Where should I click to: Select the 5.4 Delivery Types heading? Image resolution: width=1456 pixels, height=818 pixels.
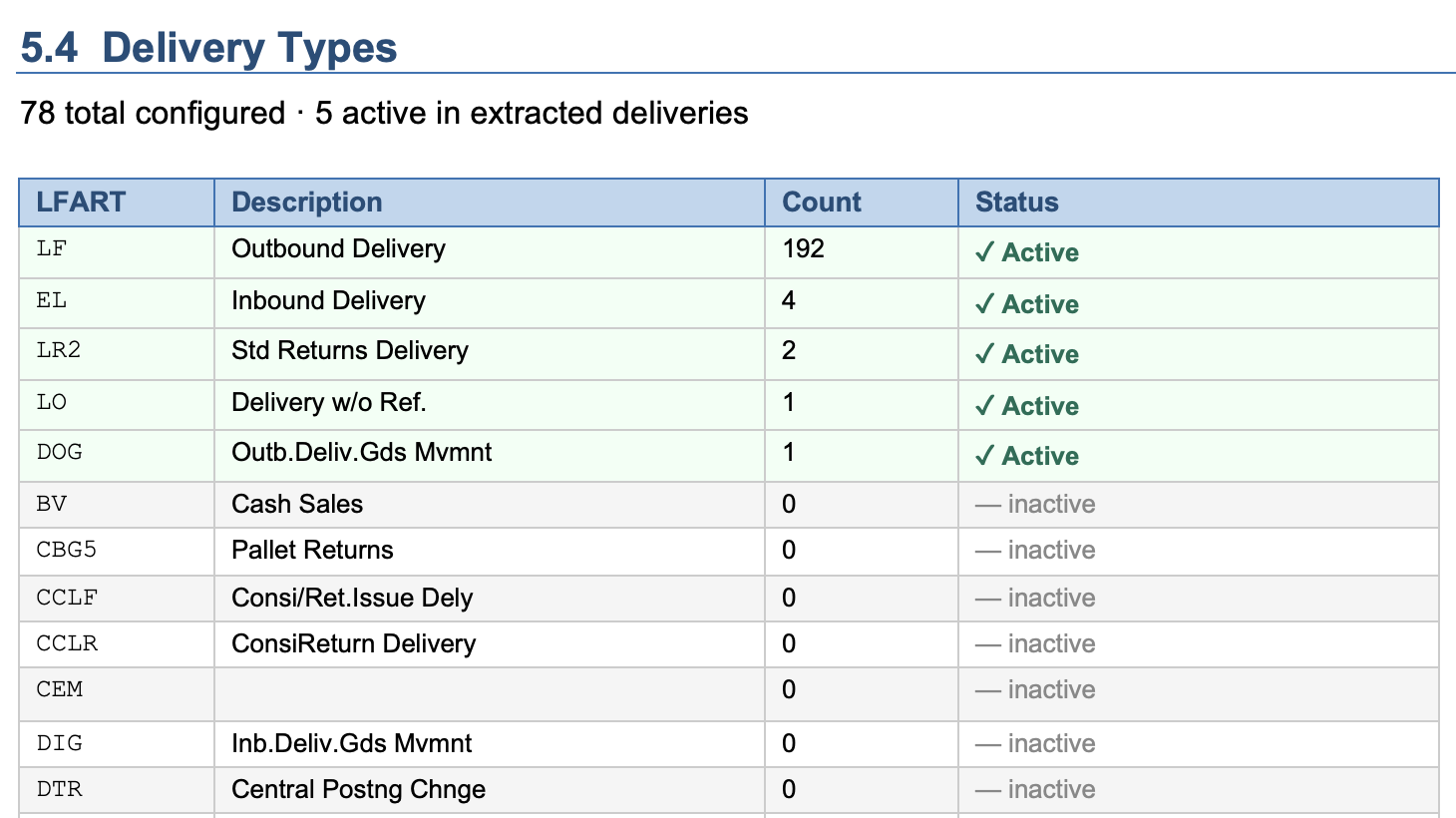click(x=208, y=47)
